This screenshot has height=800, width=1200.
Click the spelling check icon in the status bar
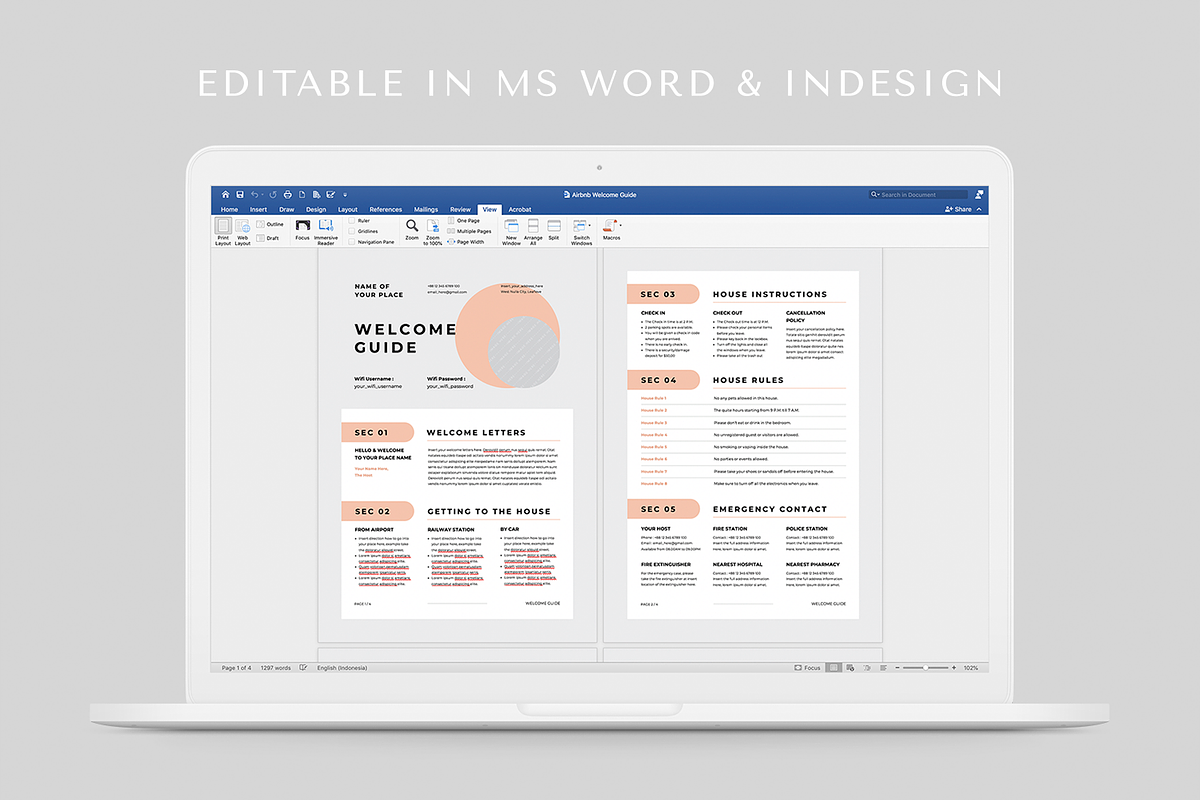click(x=303, y=668)
